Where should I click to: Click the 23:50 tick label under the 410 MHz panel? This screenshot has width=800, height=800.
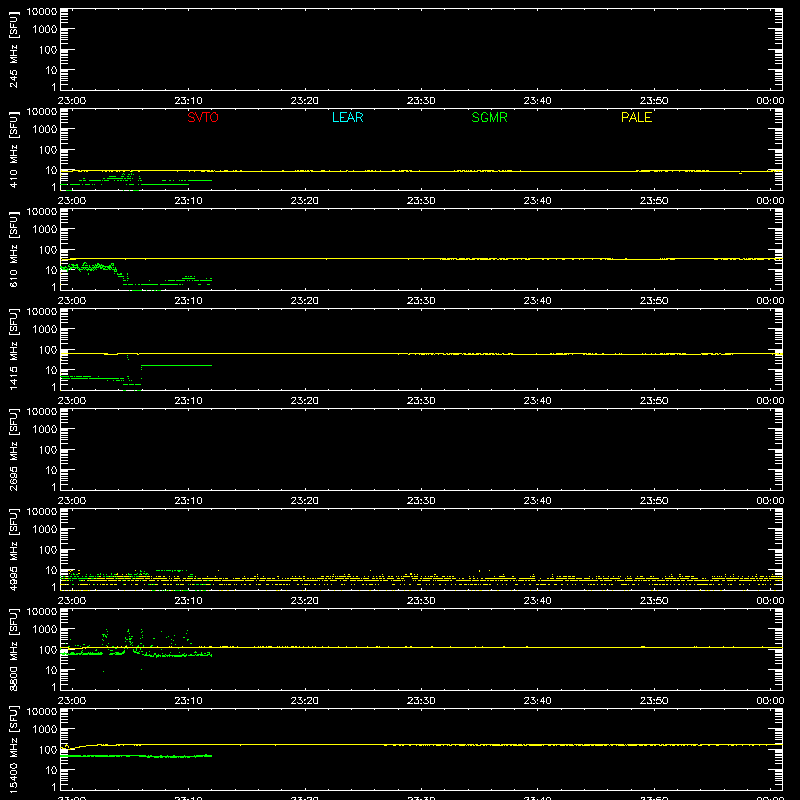click(x=654, y=201)
